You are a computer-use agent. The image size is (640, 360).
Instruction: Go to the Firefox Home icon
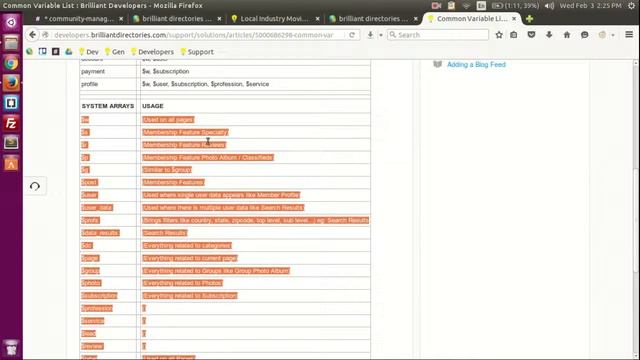[x=567, y=35]
